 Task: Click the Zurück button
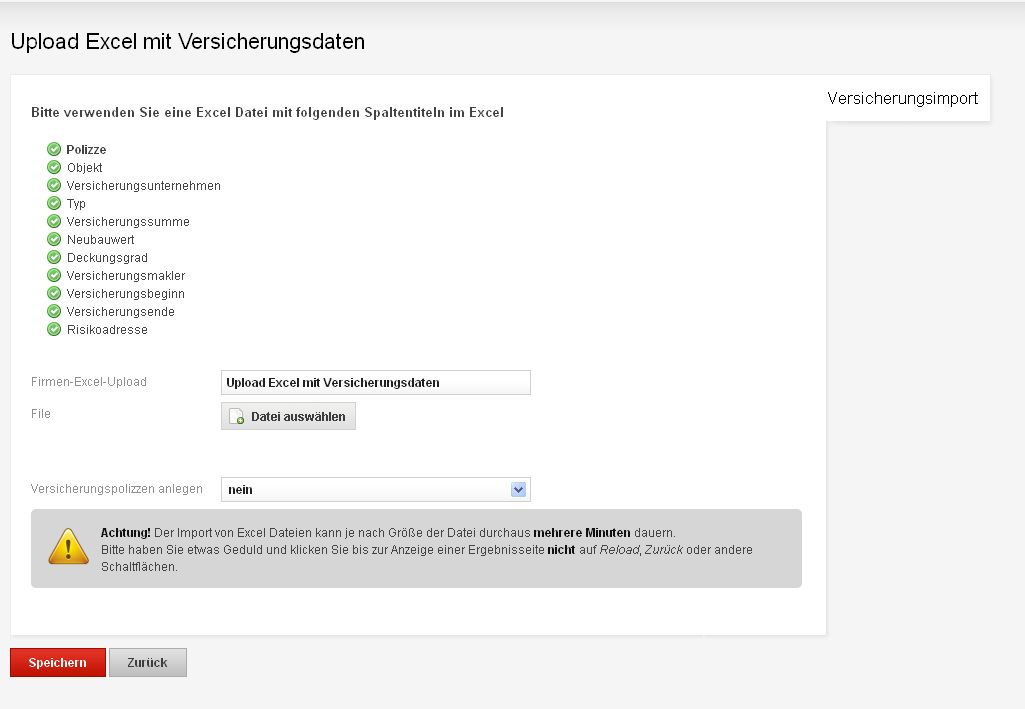coord(147,663)
